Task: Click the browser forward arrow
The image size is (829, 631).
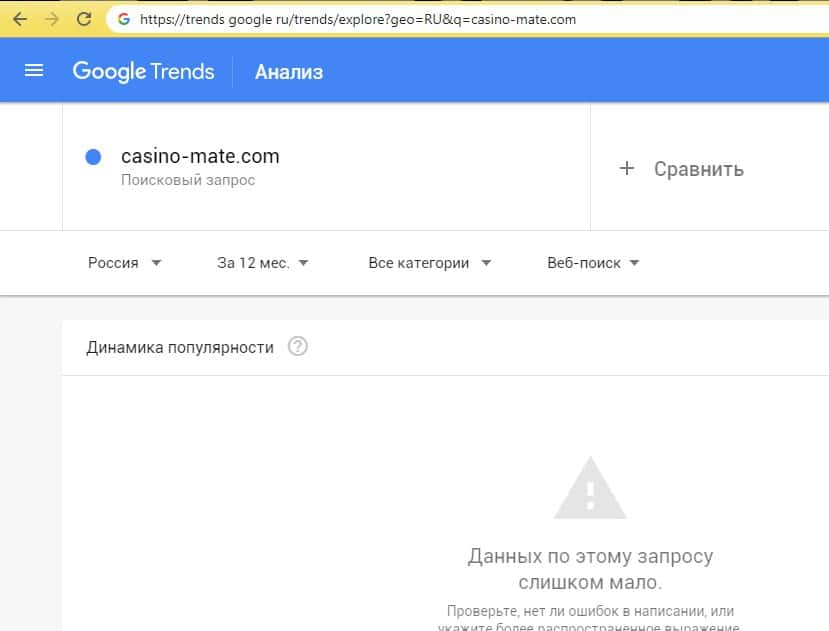Action: (x=51, y=19)
